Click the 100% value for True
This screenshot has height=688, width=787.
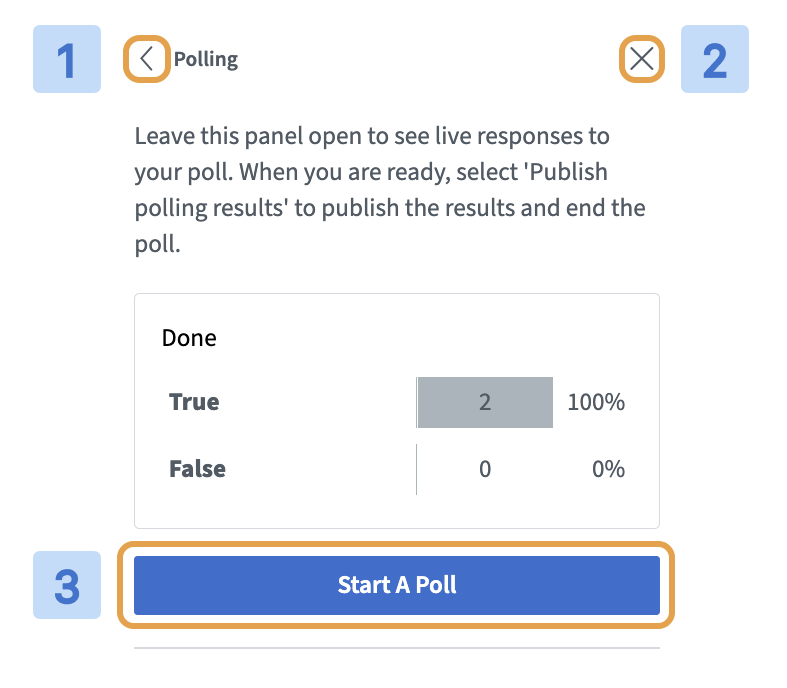click(596, 402)
